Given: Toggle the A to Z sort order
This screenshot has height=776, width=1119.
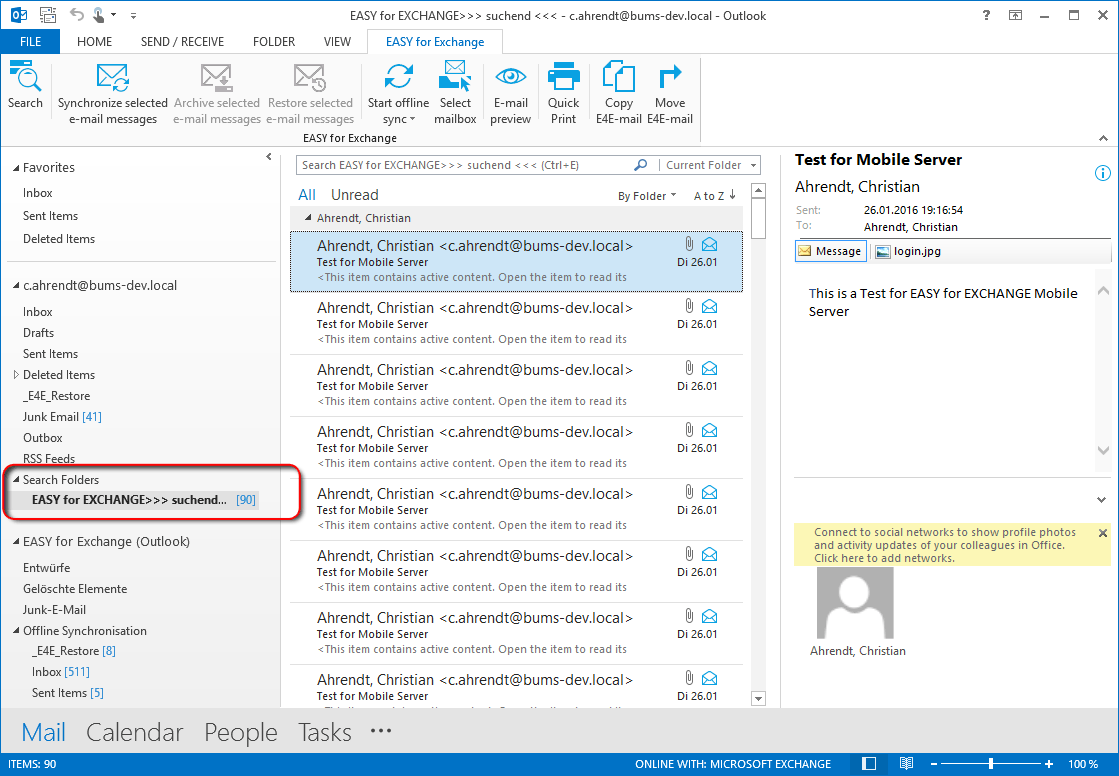Looking at the screenshot, I should click(x=714, y=196).
